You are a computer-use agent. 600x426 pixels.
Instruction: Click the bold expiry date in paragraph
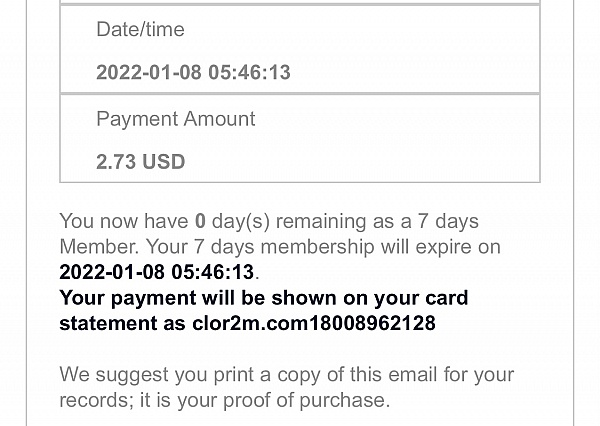(157, 272)
